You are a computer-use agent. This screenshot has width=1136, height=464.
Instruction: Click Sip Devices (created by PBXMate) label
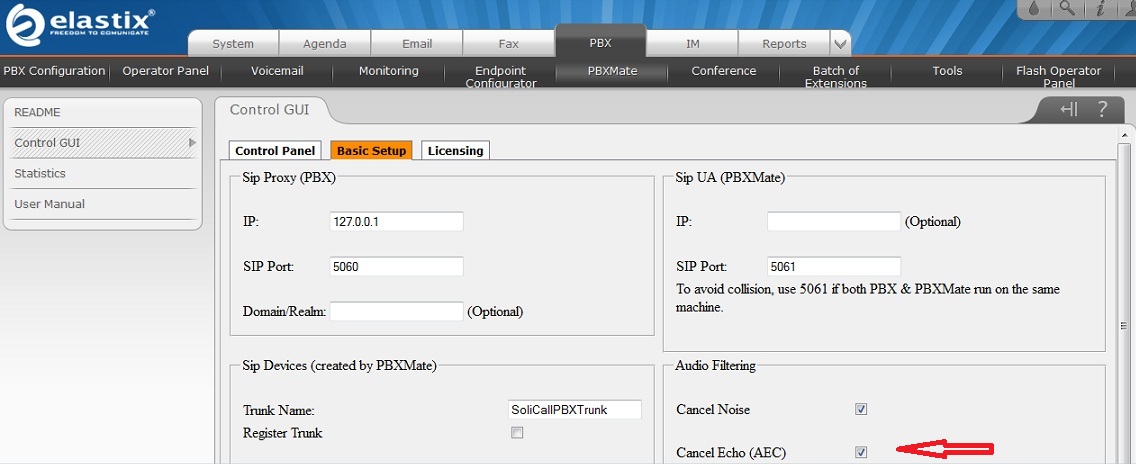pos(339,366)
